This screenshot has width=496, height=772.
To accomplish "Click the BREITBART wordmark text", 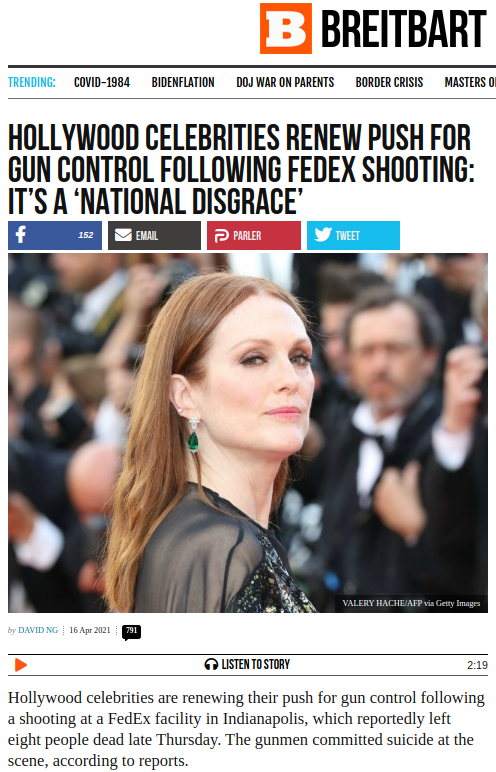I will click(404, 30).
